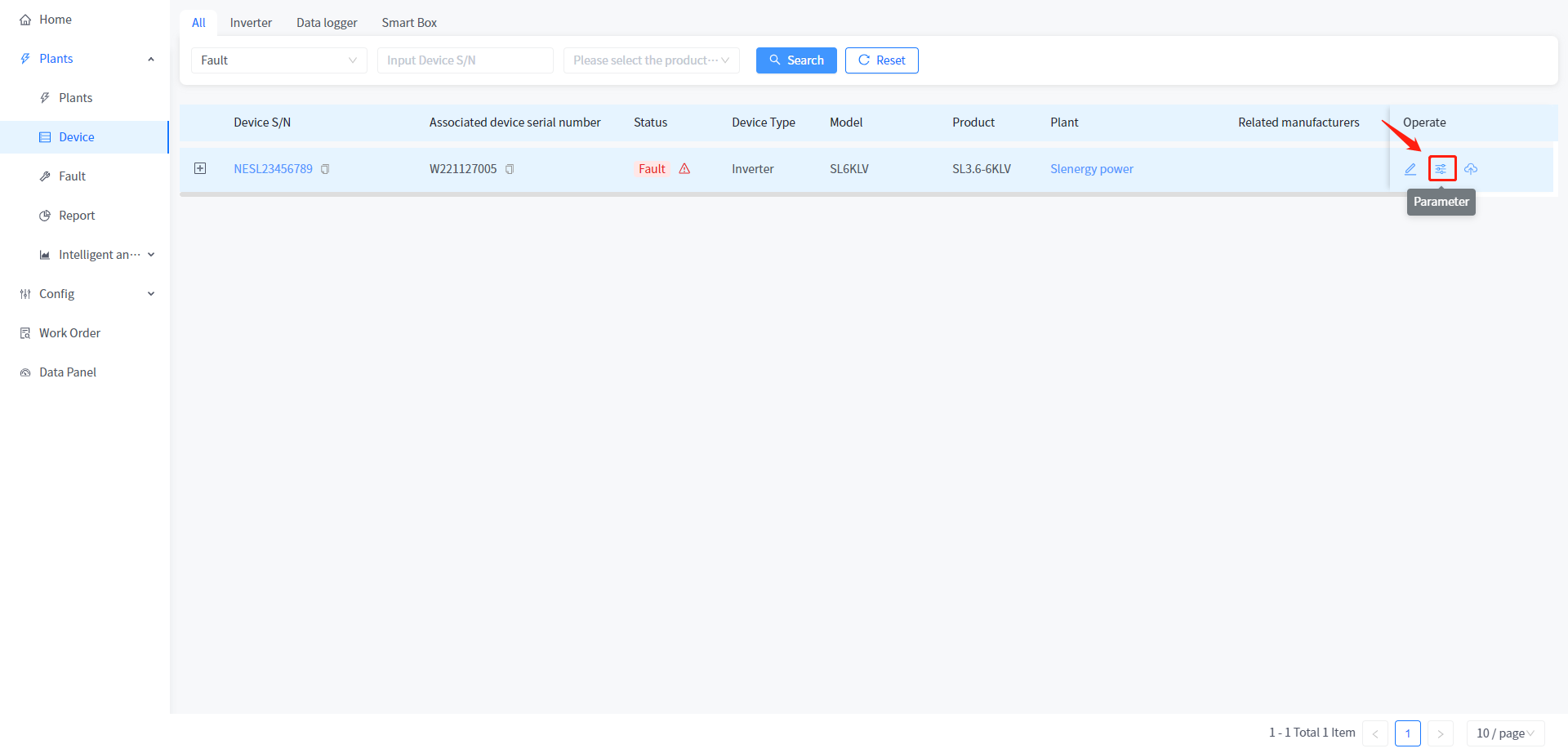1568x753 pixels.
Task: Click the Reset button
Action: [x=881, y=60]
